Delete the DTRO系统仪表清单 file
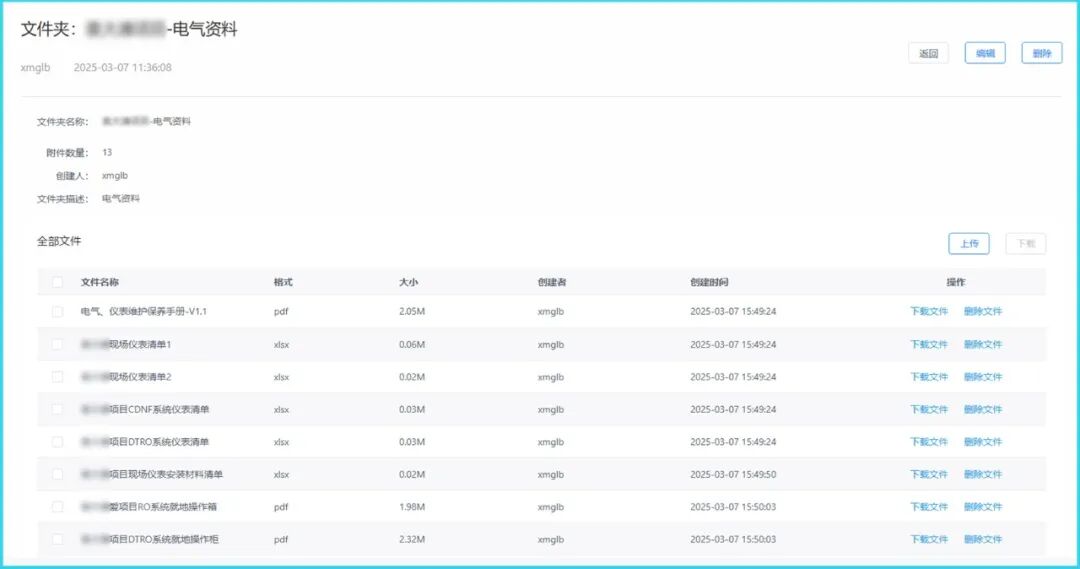 pos(982,442)
